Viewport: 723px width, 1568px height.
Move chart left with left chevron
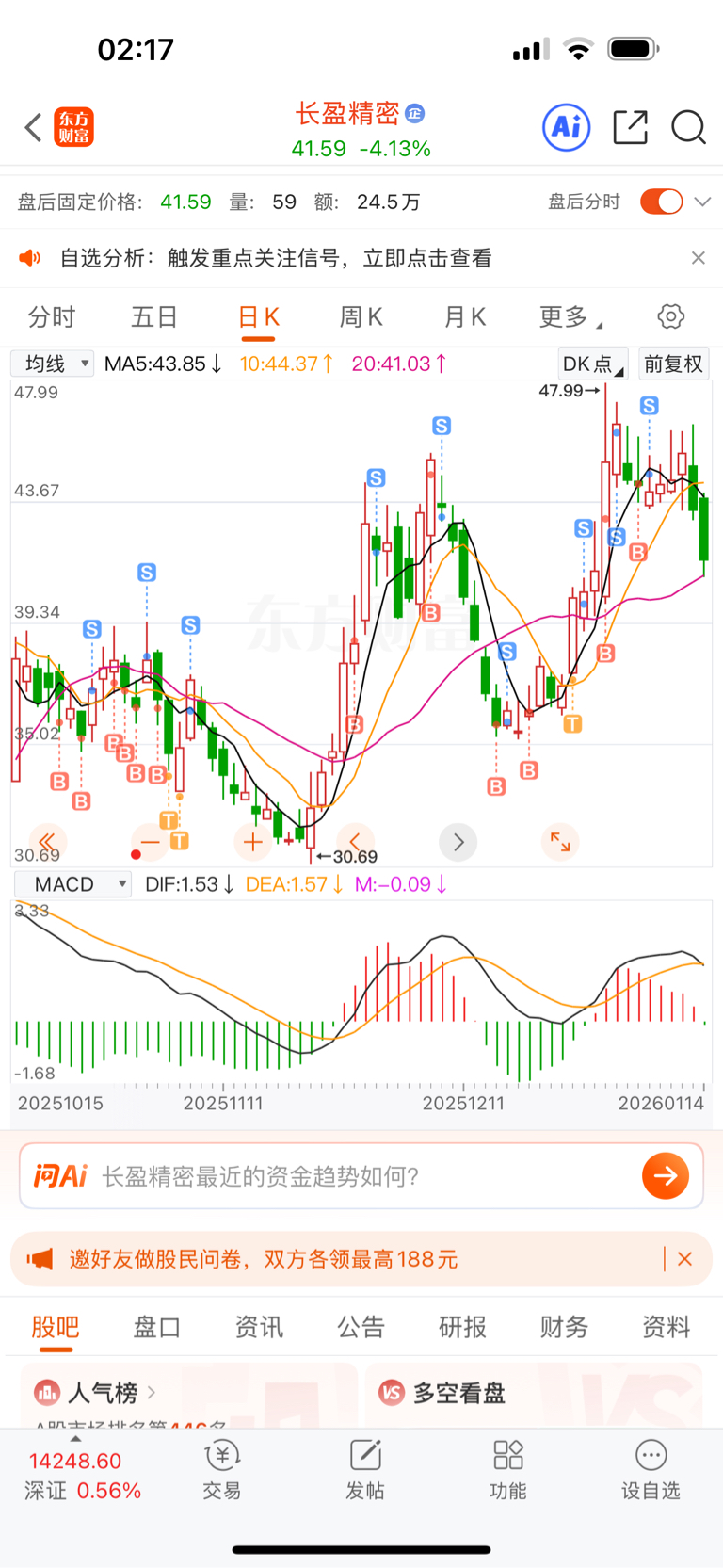[355, 842]
